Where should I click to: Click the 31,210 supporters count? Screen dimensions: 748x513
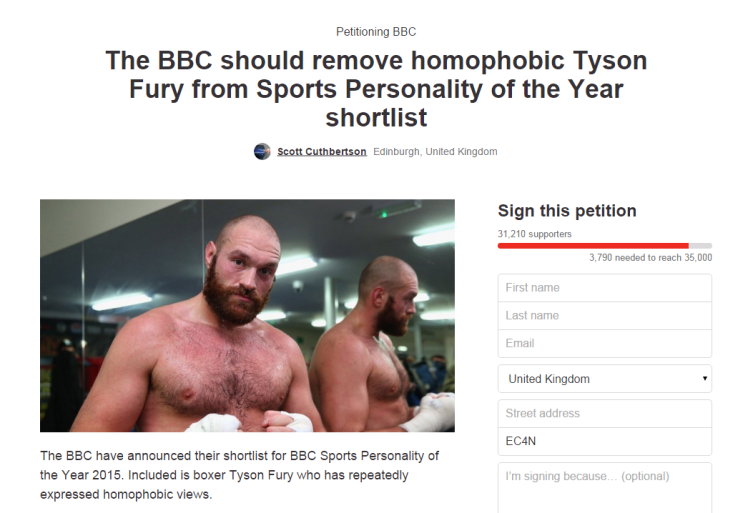(x=534, y=234)
